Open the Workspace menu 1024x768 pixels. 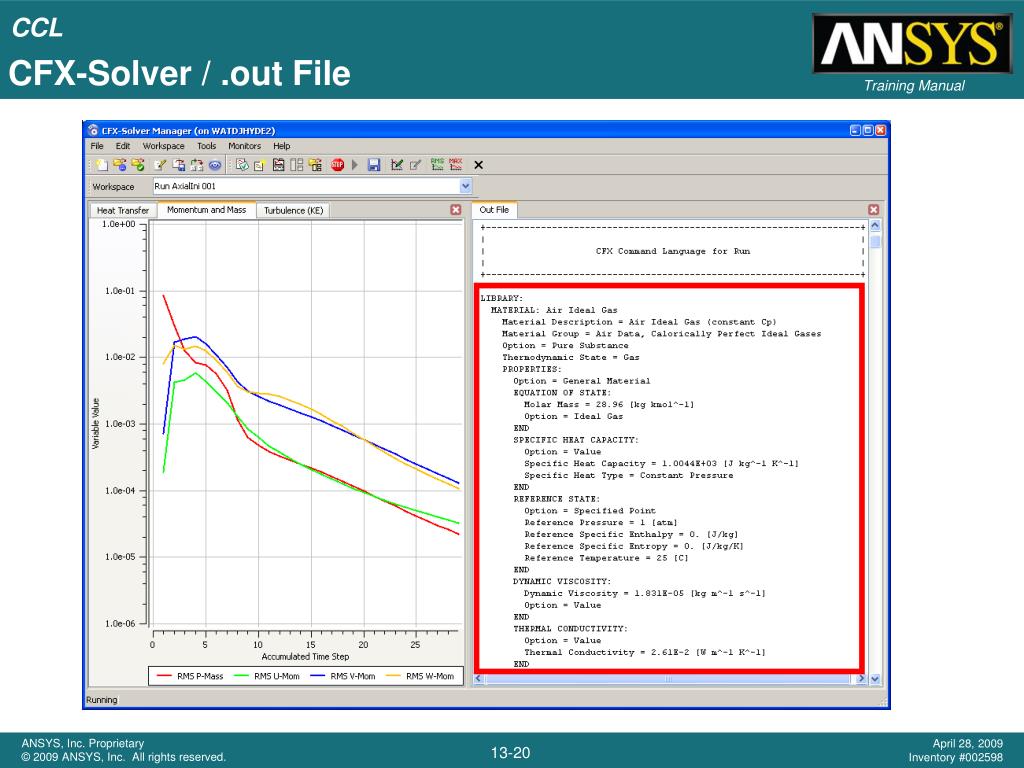[163, 146]
